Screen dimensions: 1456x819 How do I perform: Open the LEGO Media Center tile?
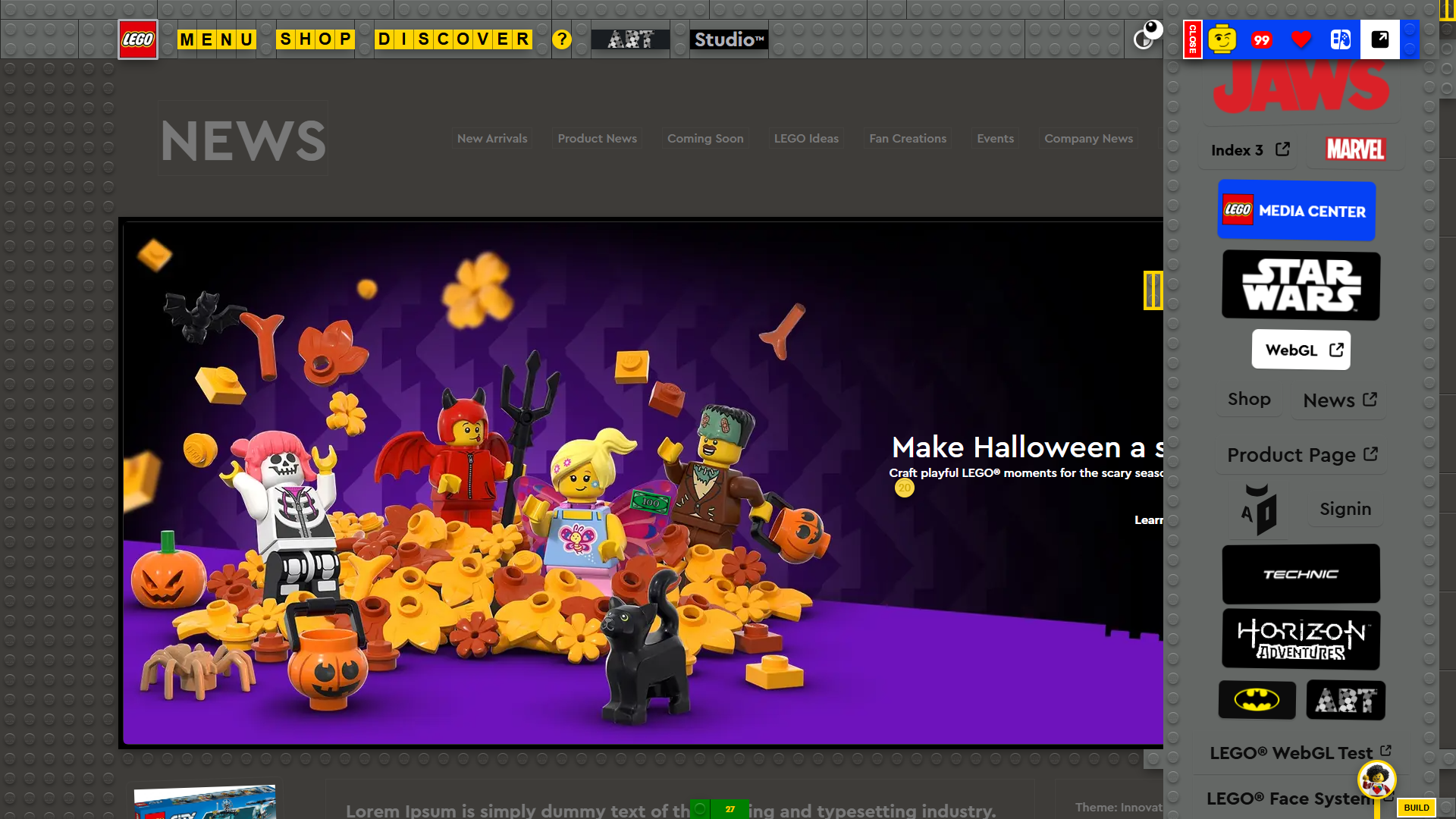(1297, 211)
